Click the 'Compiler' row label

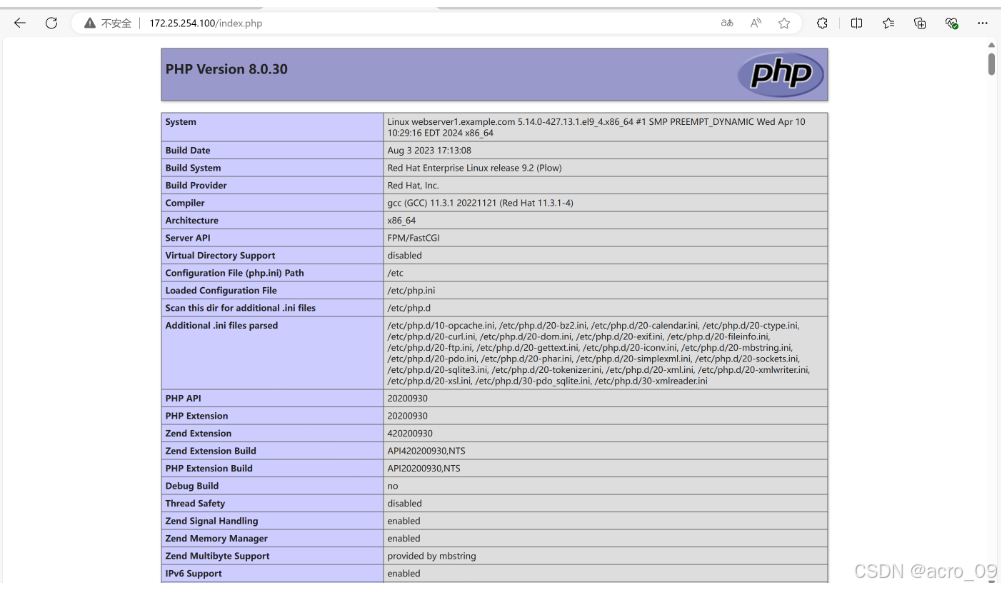coord(185,203)
